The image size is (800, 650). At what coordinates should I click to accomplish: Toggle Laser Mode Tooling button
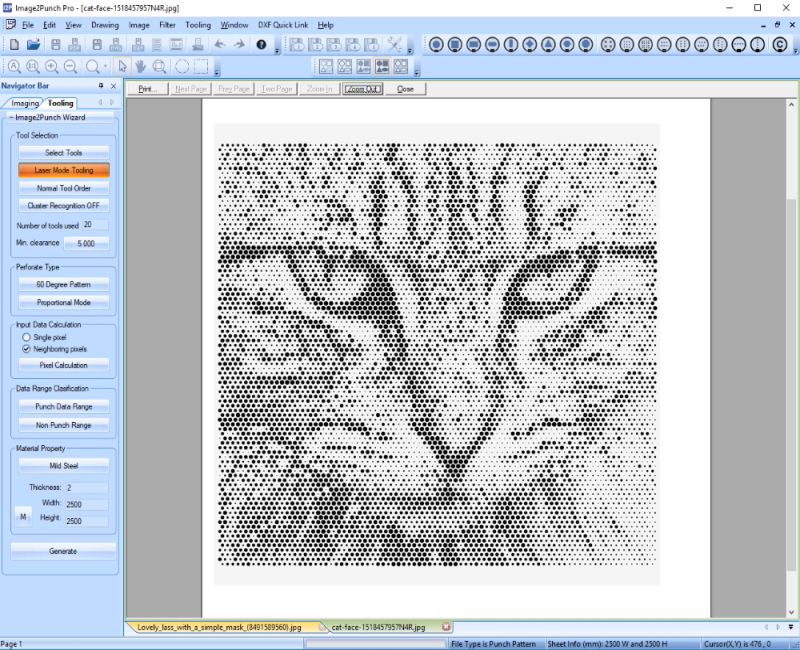coord(64,170)
